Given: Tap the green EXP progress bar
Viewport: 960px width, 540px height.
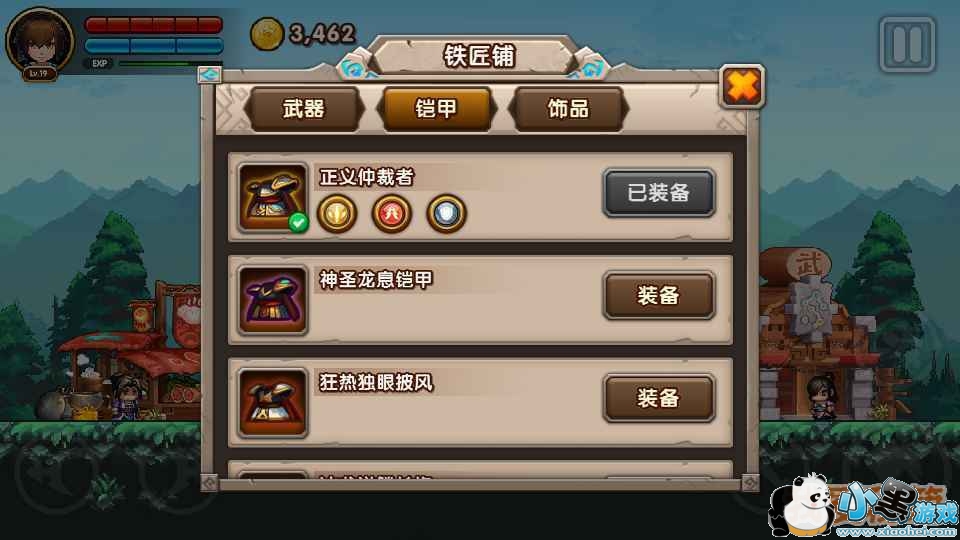Looking at the screenshot, I should pyautogui.click(x=160, y=63).
